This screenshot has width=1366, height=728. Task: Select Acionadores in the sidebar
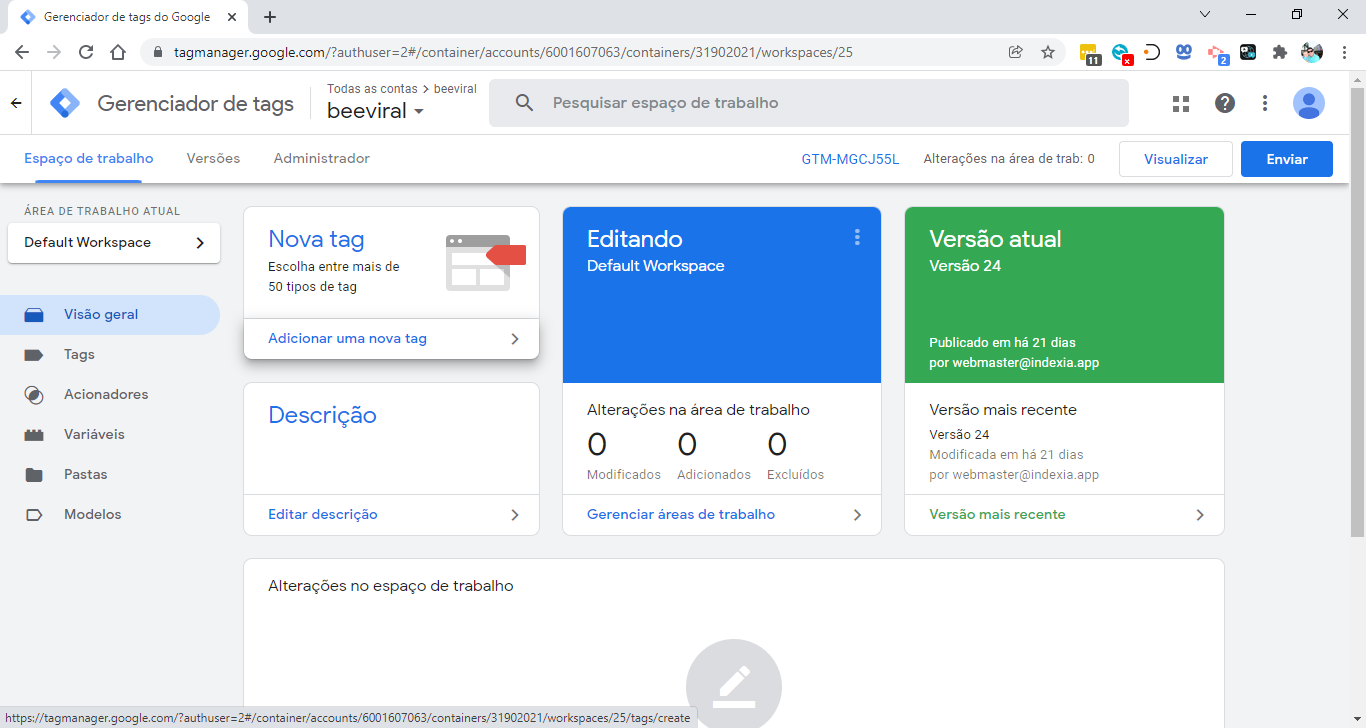pos(110,395)
